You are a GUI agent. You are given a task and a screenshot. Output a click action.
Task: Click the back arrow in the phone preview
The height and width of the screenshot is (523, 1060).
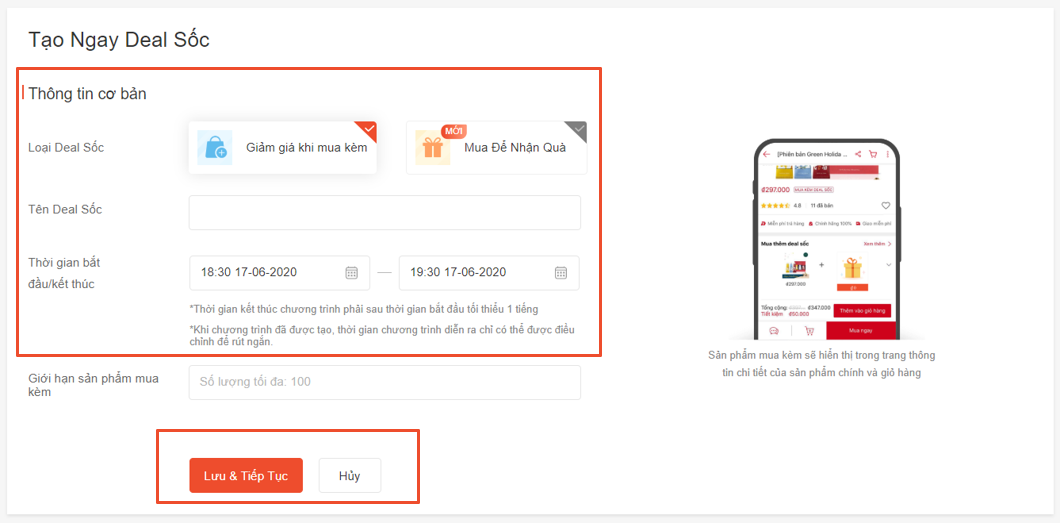(x=767, y=154)
